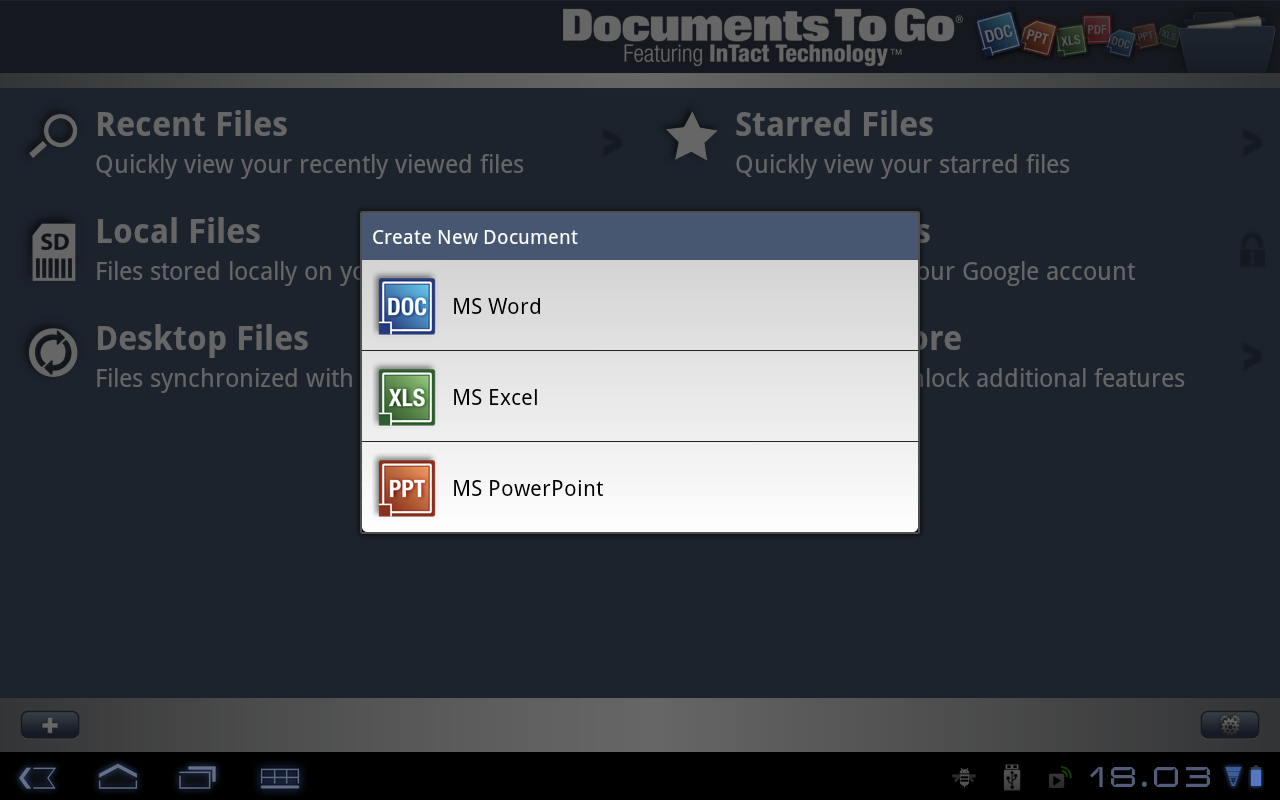The width and height of the screenshot is (1280, 800).
Task: Pick MS PowerPoint in the Create New Document dialog
Action: click(640, 488)
